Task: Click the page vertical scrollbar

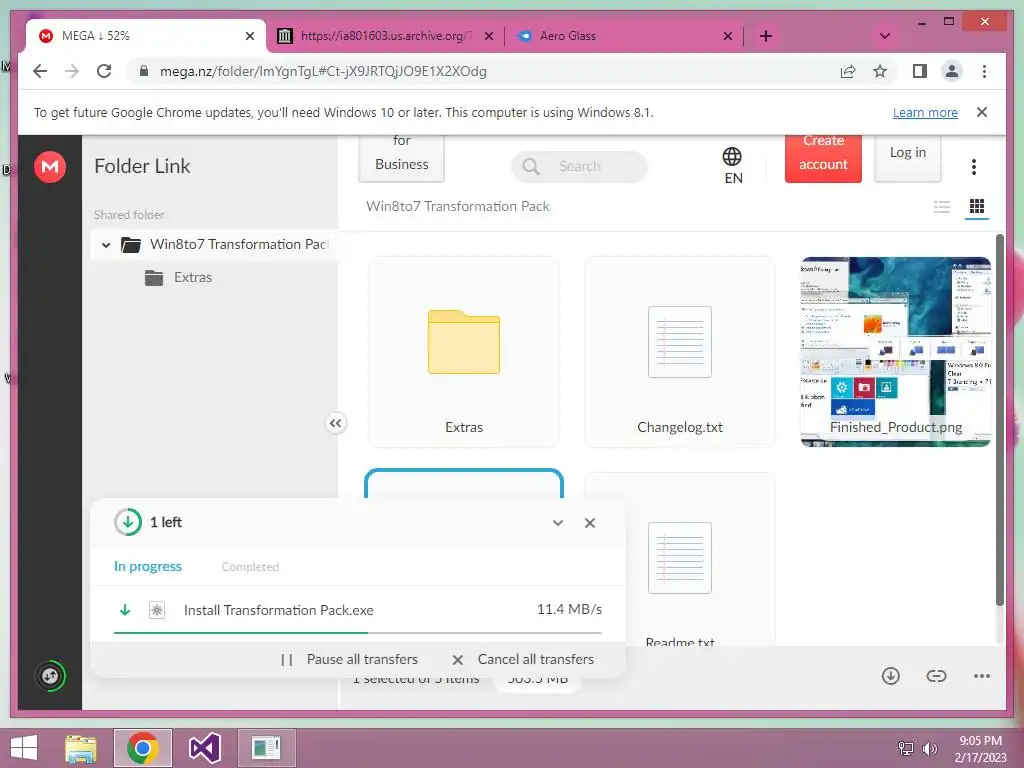Action: (999, 419)
